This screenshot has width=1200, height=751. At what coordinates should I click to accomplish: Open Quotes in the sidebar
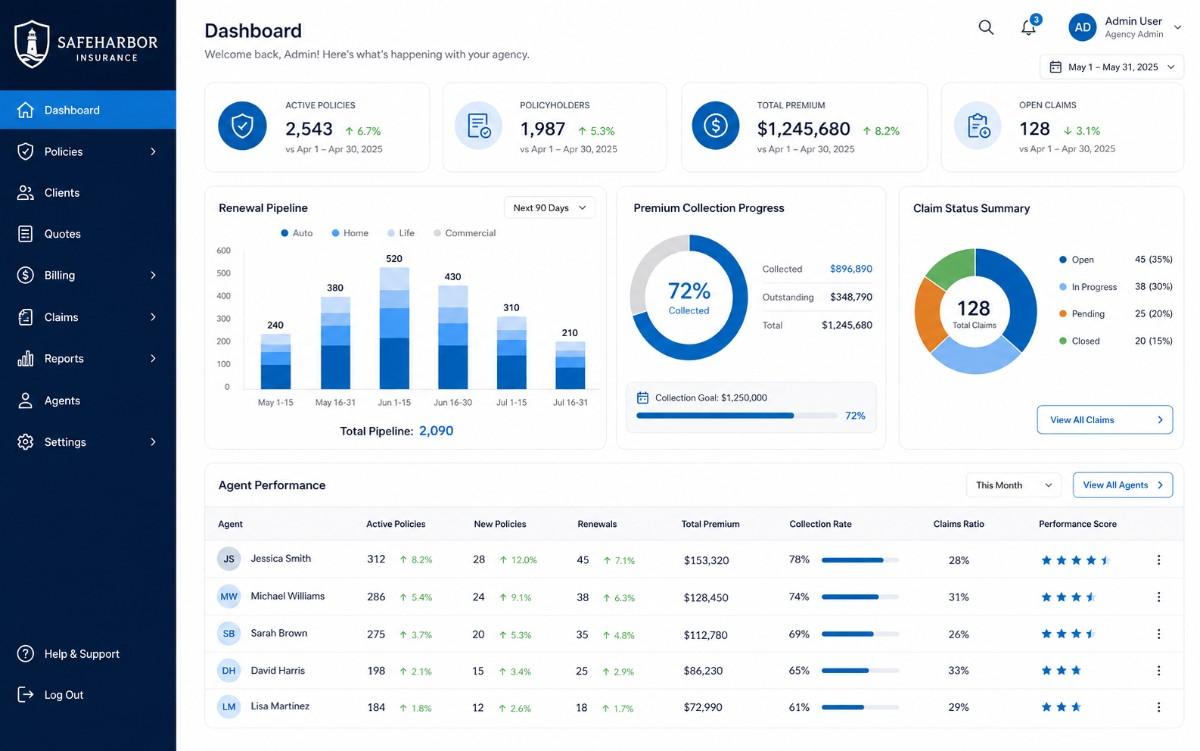click(88, 234)
